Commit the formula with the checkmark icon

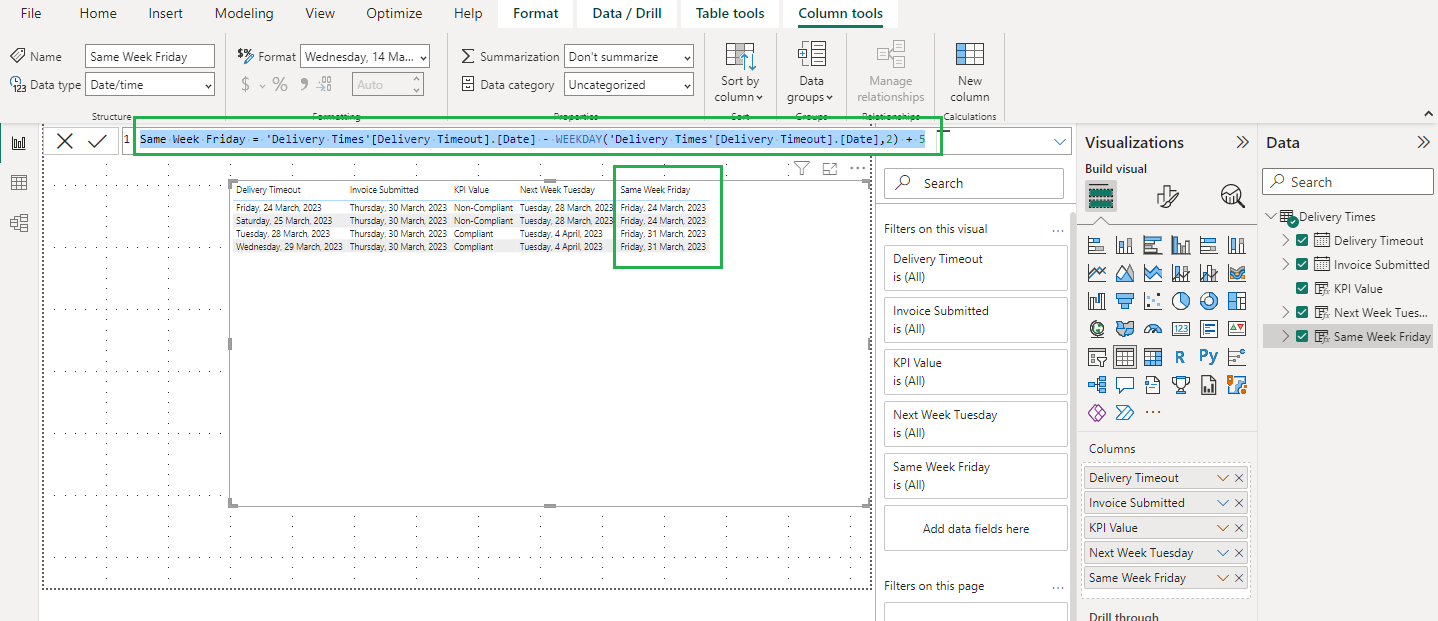(97, 141)
